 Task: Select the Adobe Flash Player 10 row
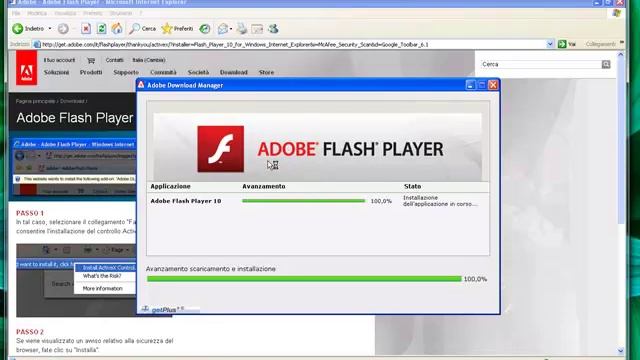tap(318, 201)
